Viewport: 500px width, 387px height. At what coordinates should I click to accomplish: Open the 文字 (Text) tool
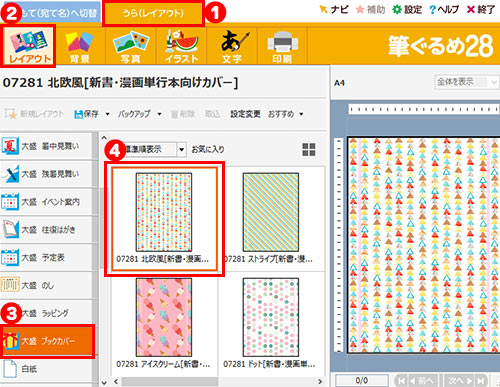232,46
